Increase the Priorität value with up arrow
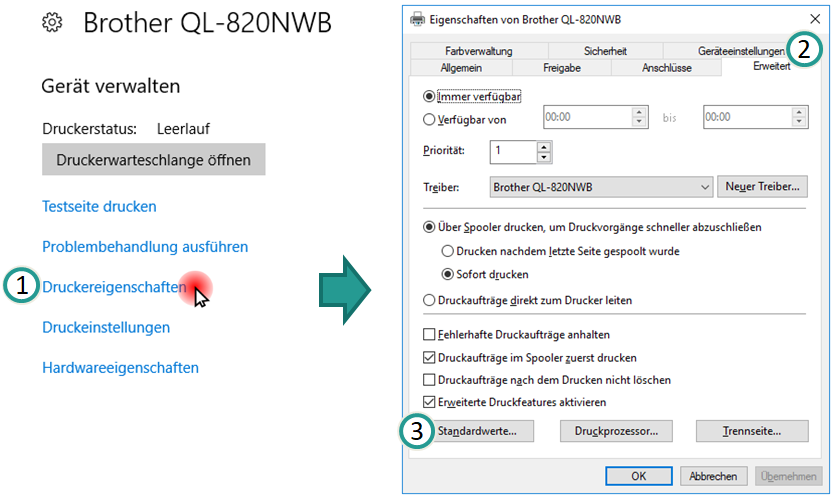Screen dimensions: 833x496 (x=543, y=147)
